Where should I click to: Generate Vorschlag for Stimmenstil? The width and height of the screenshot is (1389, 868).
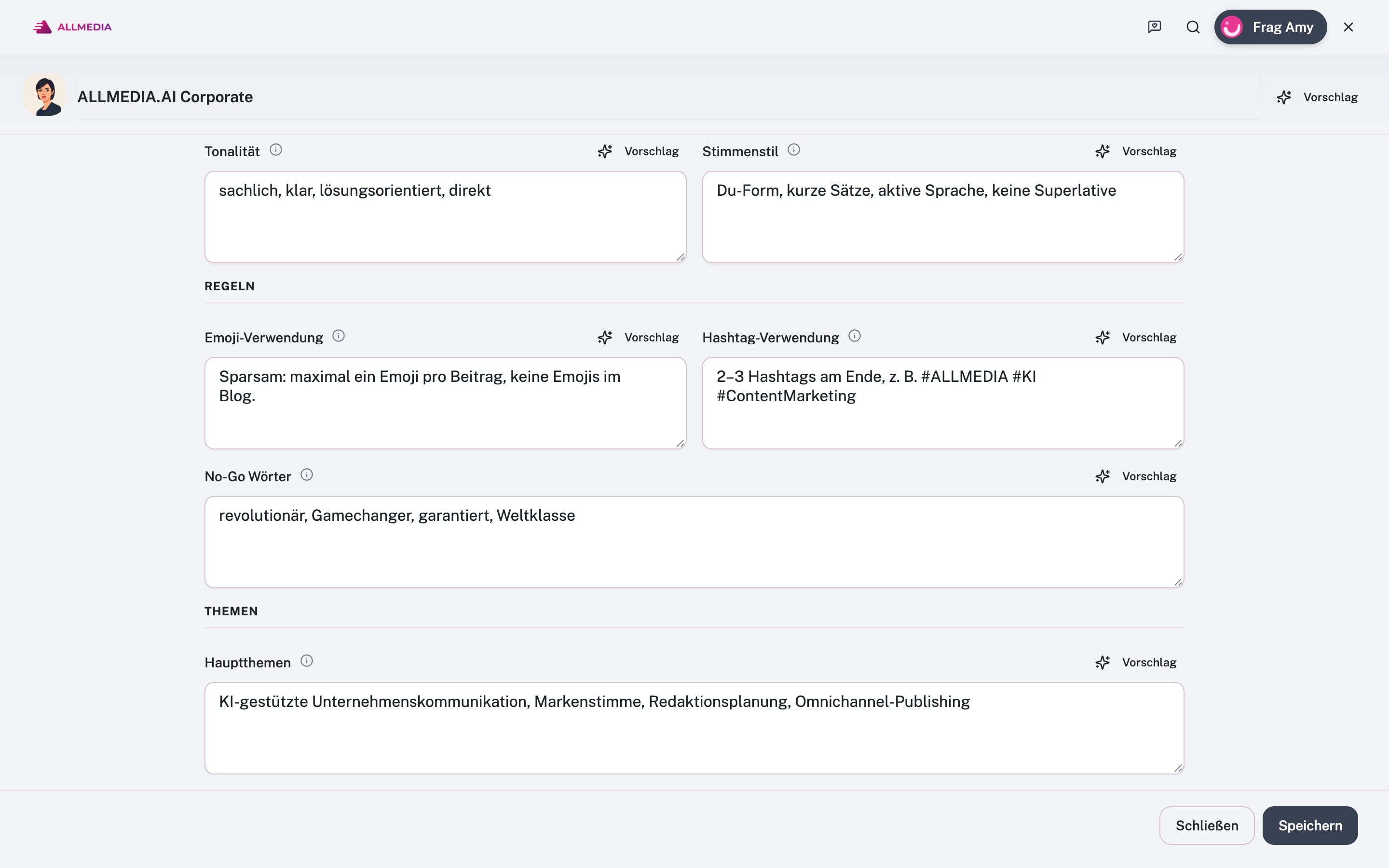[1135, 151]
